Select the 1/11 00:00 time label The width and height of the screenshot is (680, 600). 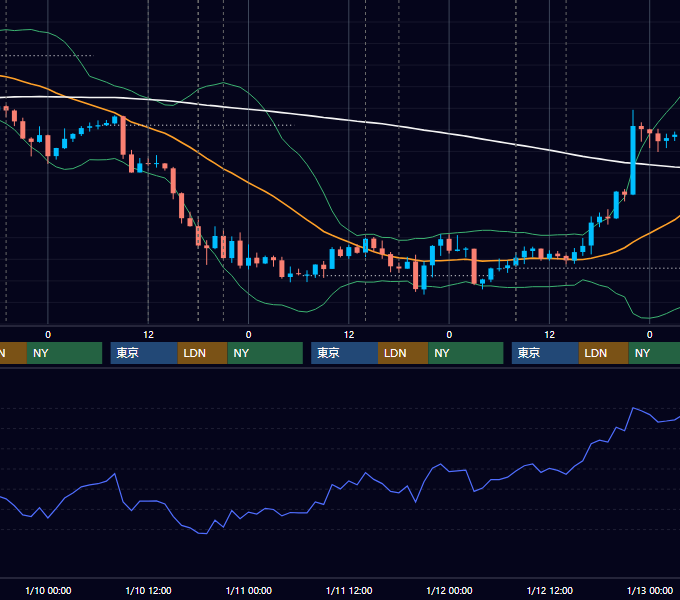248,590
